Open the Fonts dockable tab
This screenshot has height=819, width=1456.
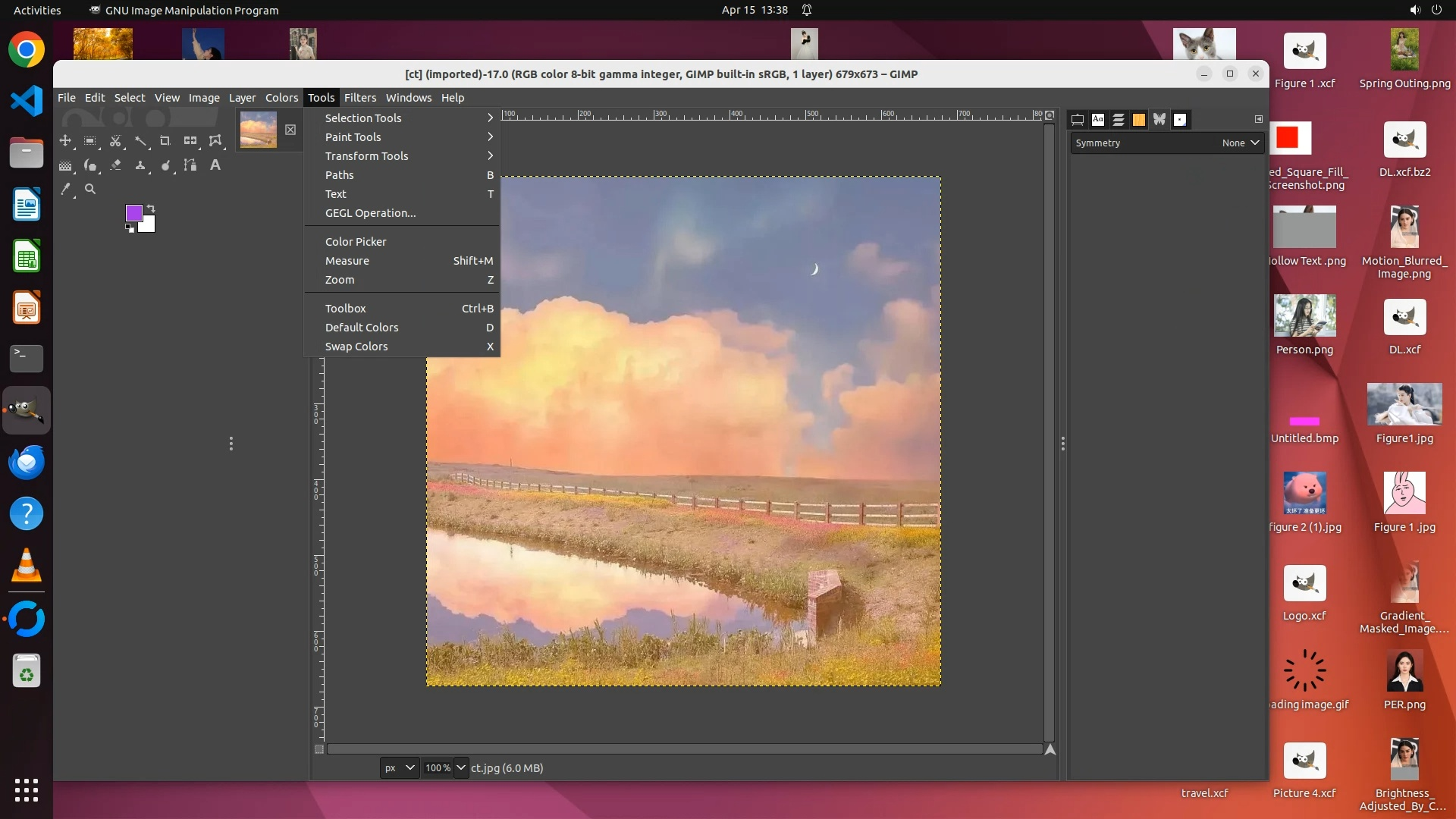1098,119
